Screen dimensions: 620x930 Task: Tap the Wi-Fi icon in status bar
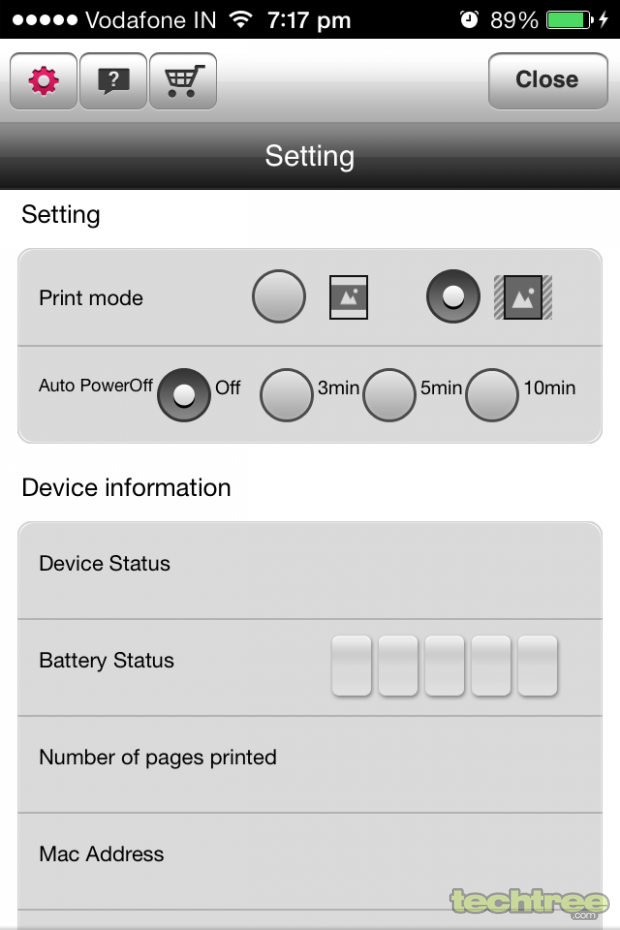240,20
